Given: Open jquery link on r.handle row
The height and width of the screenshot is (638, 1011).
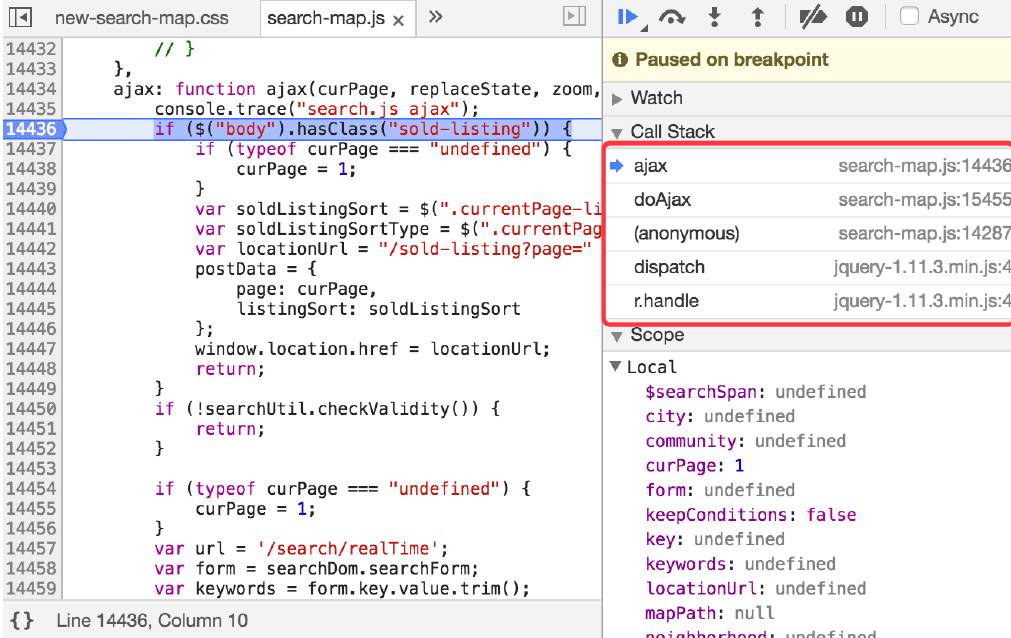Looking at the screenshot, I should [x=922, y=301].
